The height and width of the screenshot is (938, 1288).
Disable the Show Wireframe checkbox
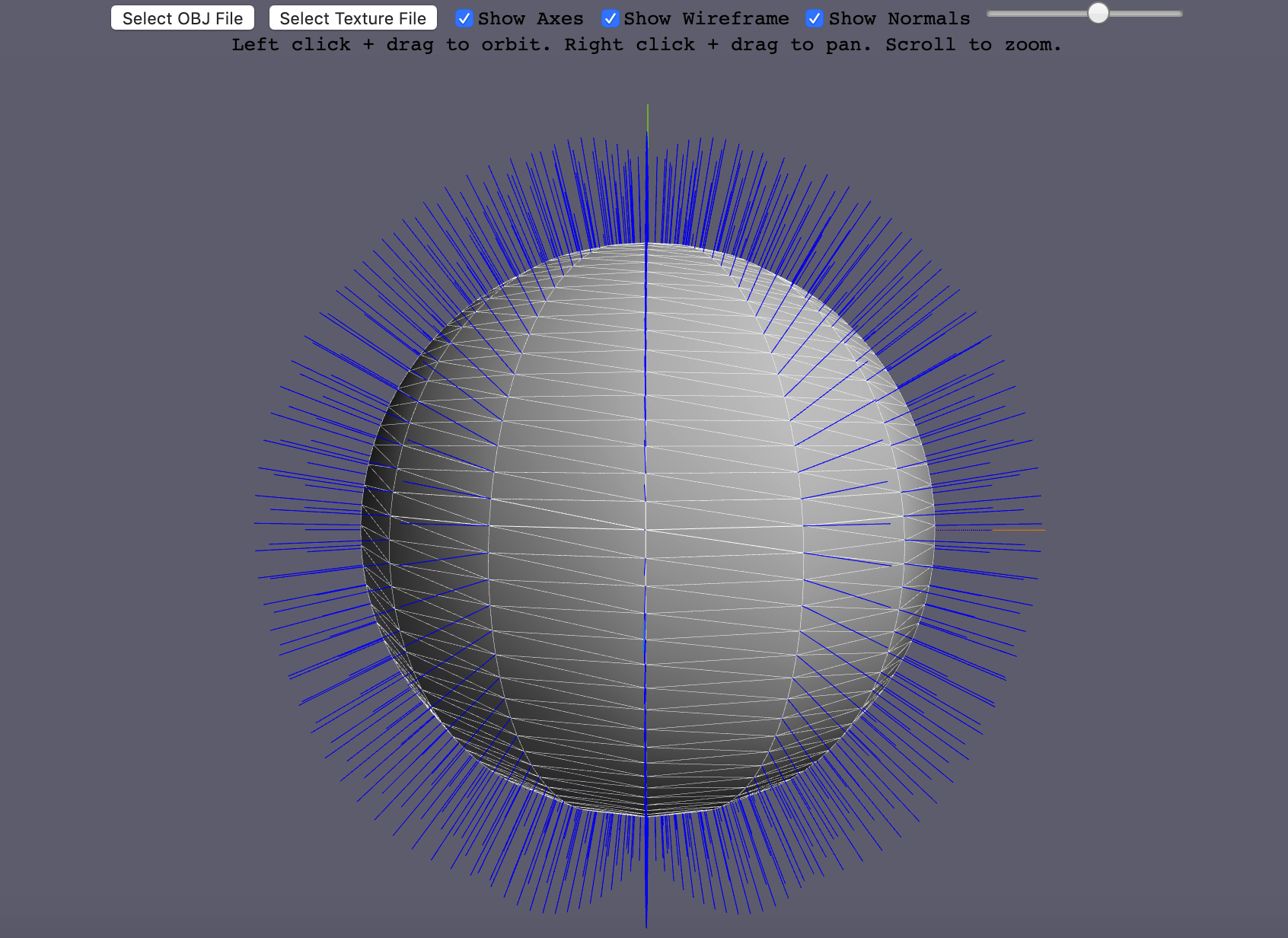pos(610,18)
